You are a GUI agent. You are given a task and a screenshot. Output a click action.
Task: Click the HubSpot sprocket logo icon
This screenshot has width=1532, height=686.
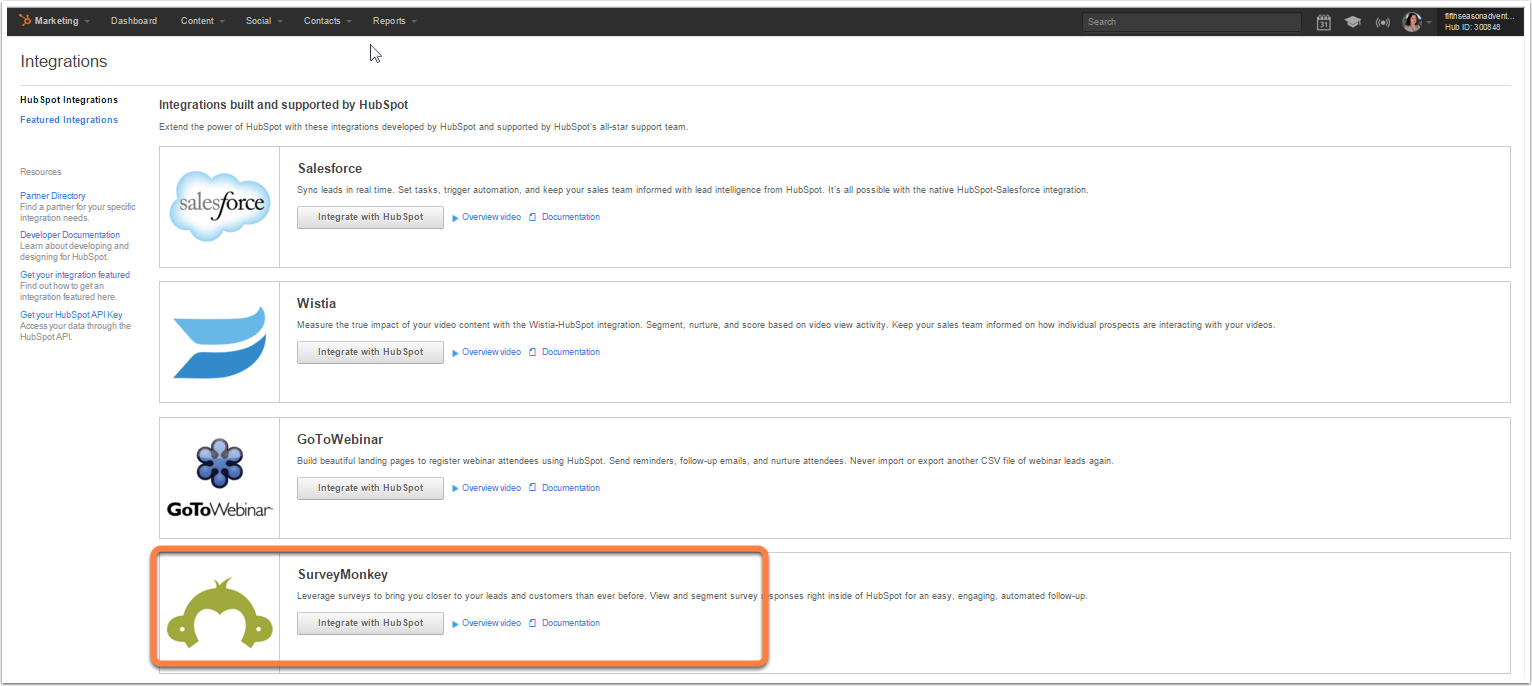[x=25, y=21]
